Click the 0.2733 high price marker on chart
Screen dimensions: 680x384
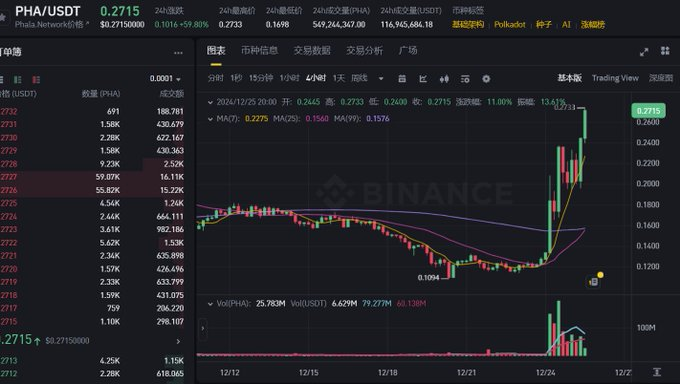565,107
